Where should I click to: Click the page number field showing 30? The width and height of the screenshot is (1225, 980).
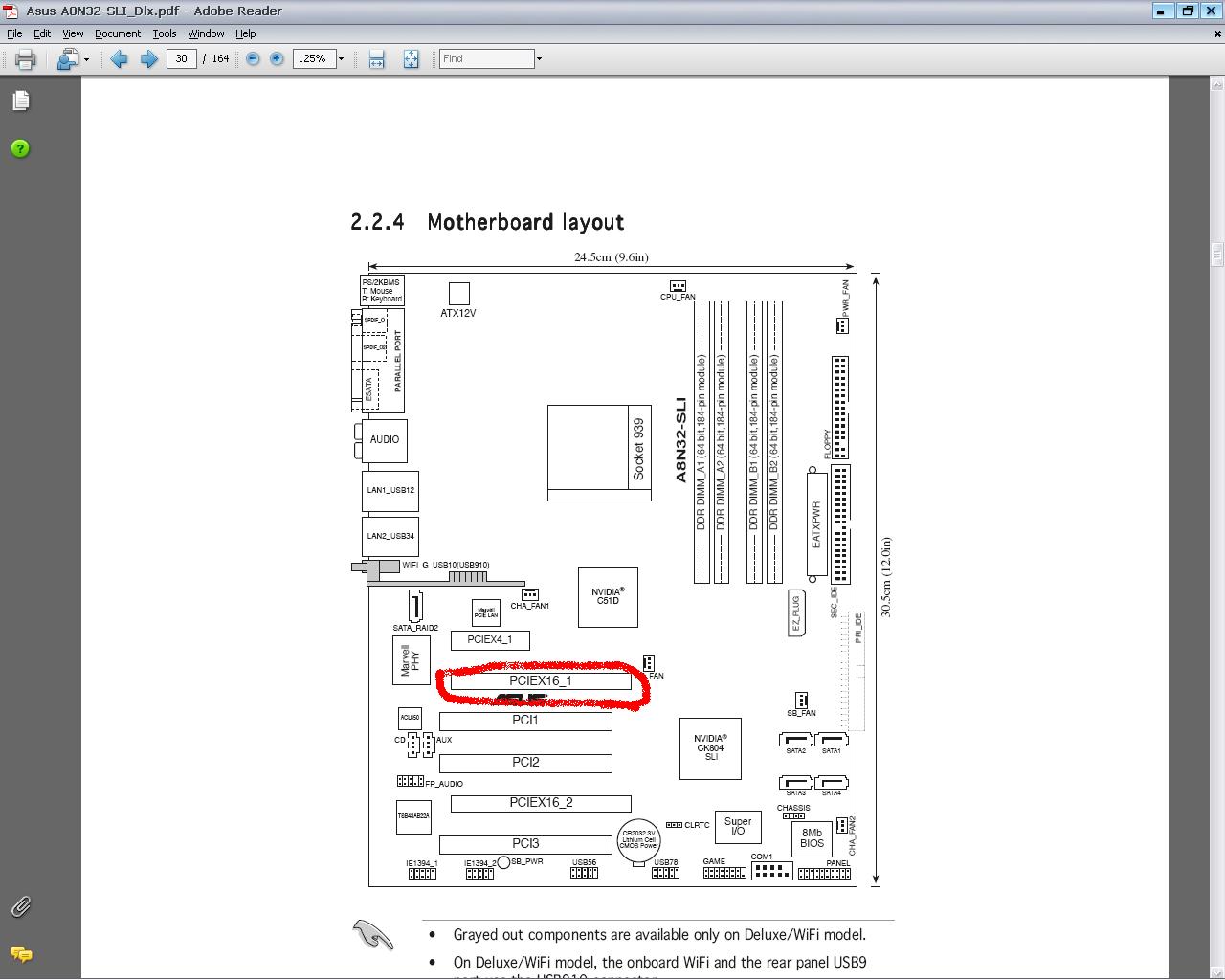(x=181, y=58)
